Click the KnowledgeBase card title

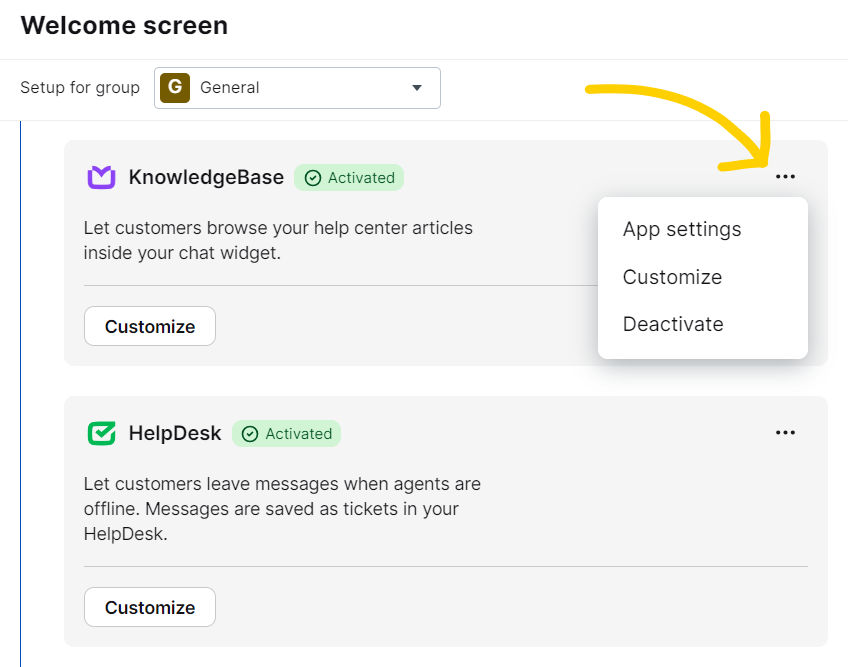coord(206,177)
